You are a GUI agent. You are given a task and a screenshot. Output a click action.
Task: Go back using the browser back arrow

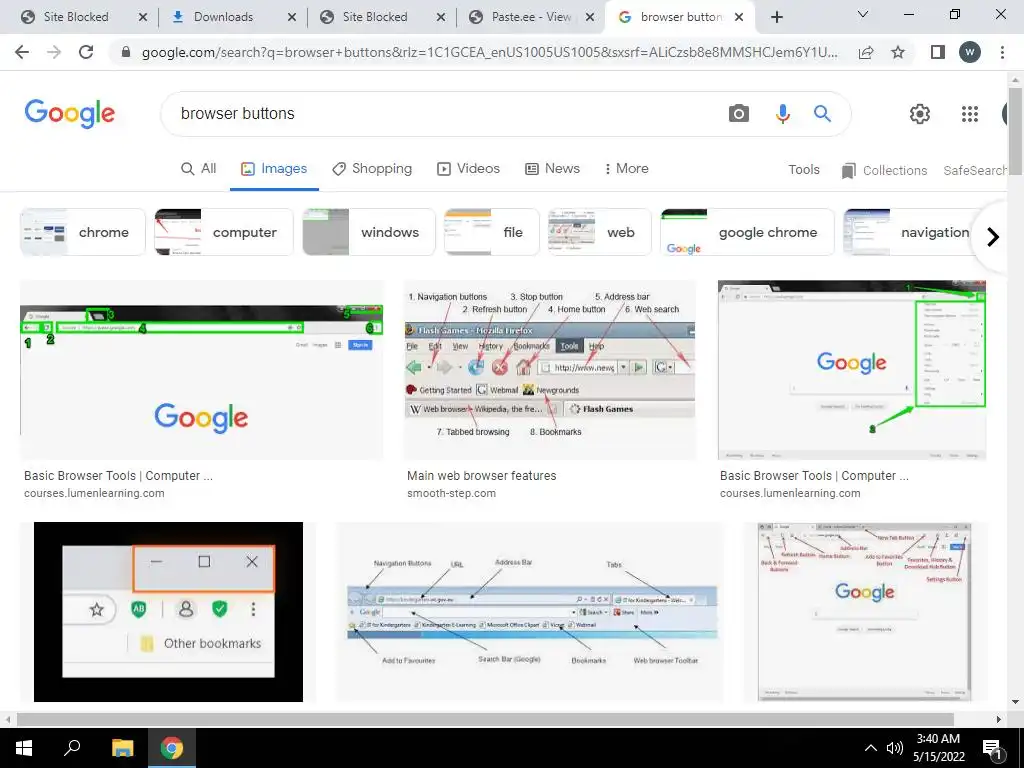point(22,52)
